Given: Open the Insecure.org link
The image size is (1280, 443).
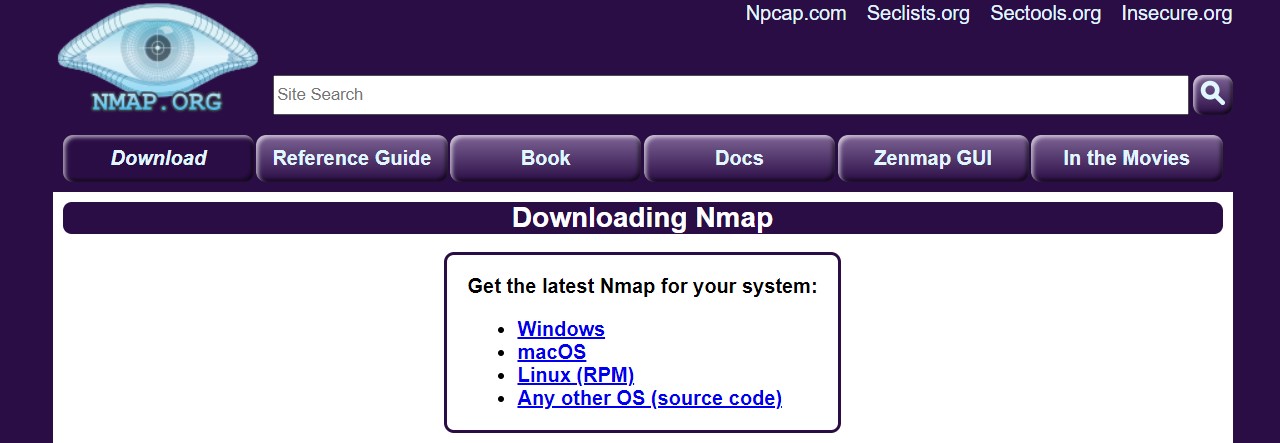Looking at the screenshot, I should [x=1177, y=13].
